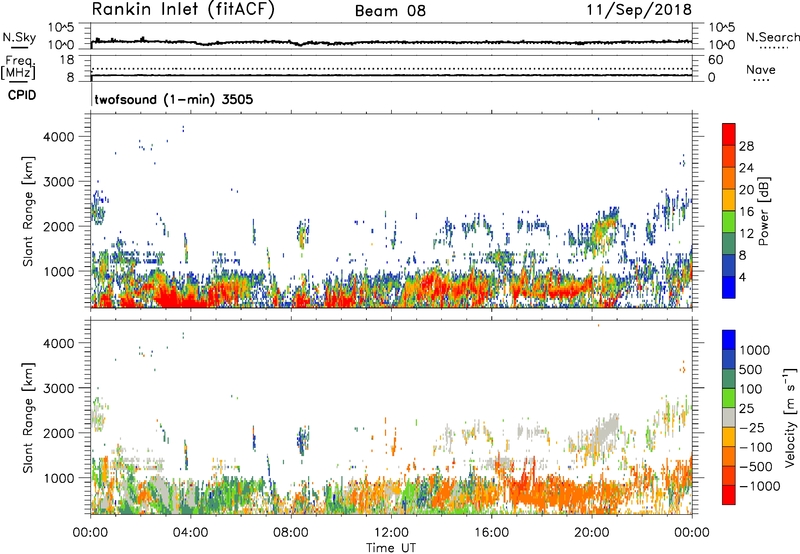Click the right "10^0" noise axis tick
The height and width of the screenshot is (554, 800).
tap(722, 45)
